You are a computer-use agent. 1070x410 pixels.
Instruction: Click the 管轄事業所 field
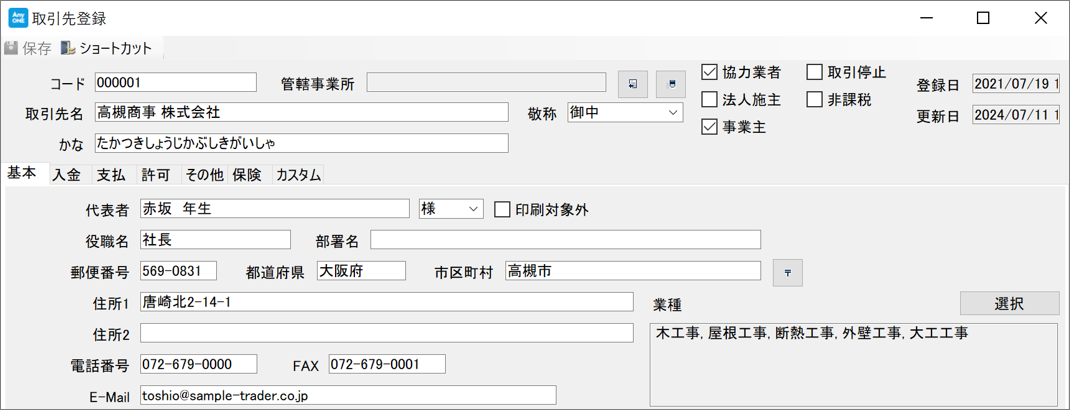pos(487,82)
